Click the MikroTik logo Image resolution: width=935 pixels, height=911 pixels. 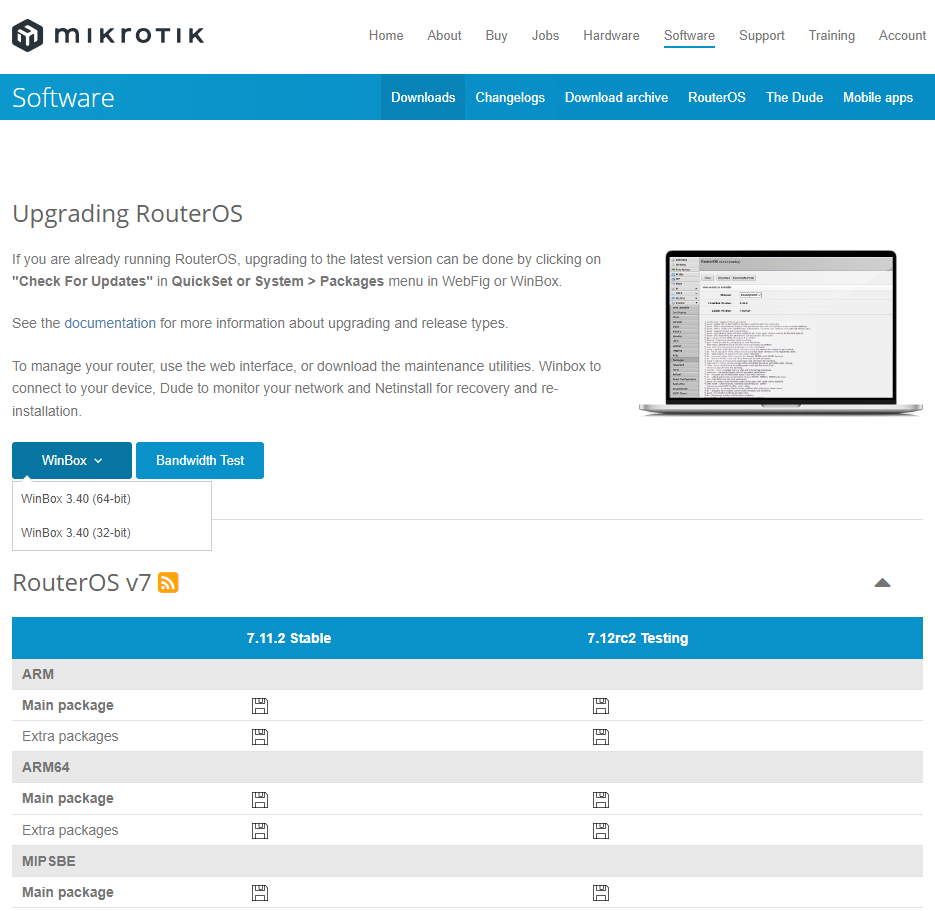pyautogui.click(x=108, y=35)
